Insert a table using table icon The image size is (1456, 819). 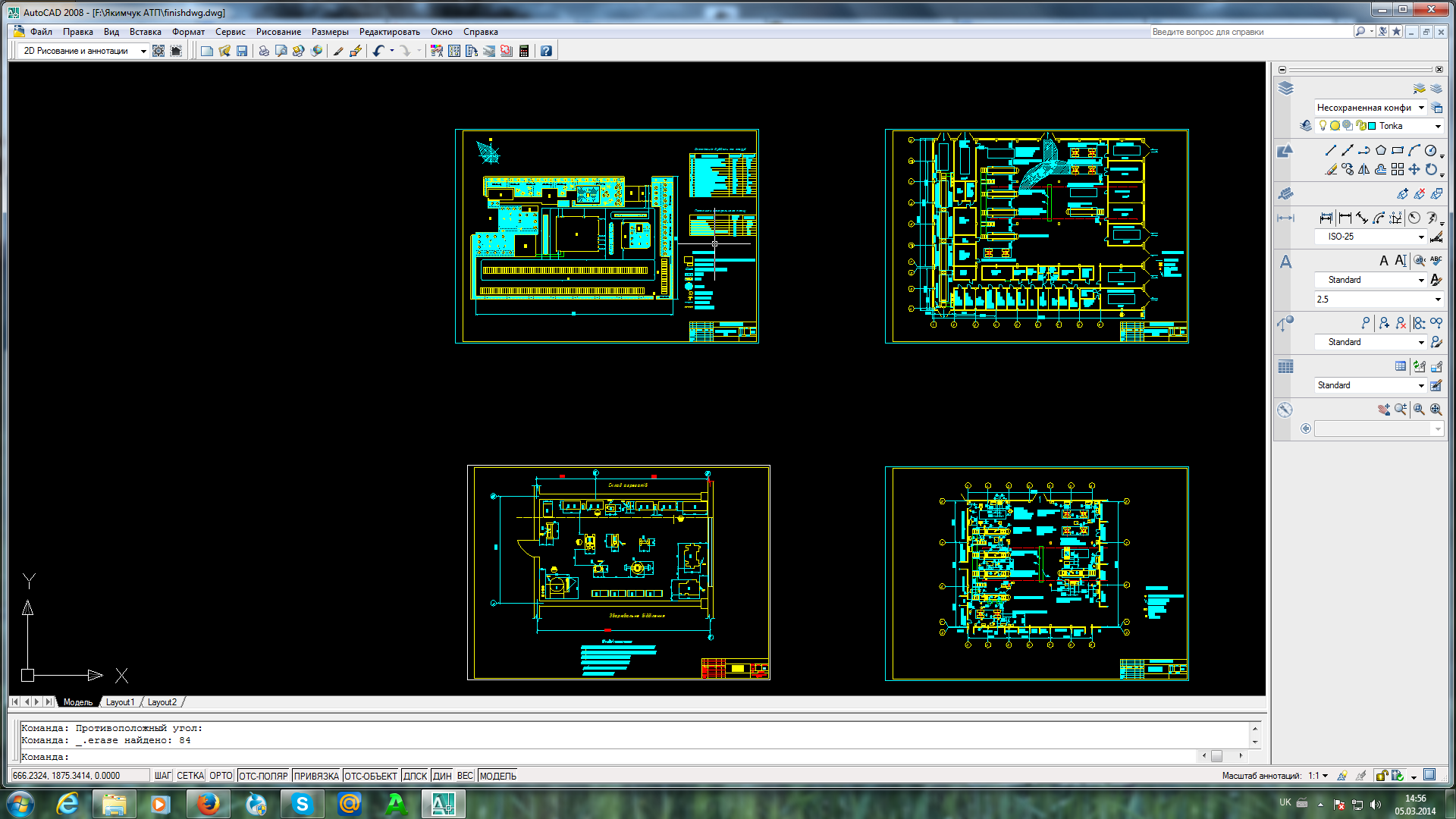(x=1401, y=366)
